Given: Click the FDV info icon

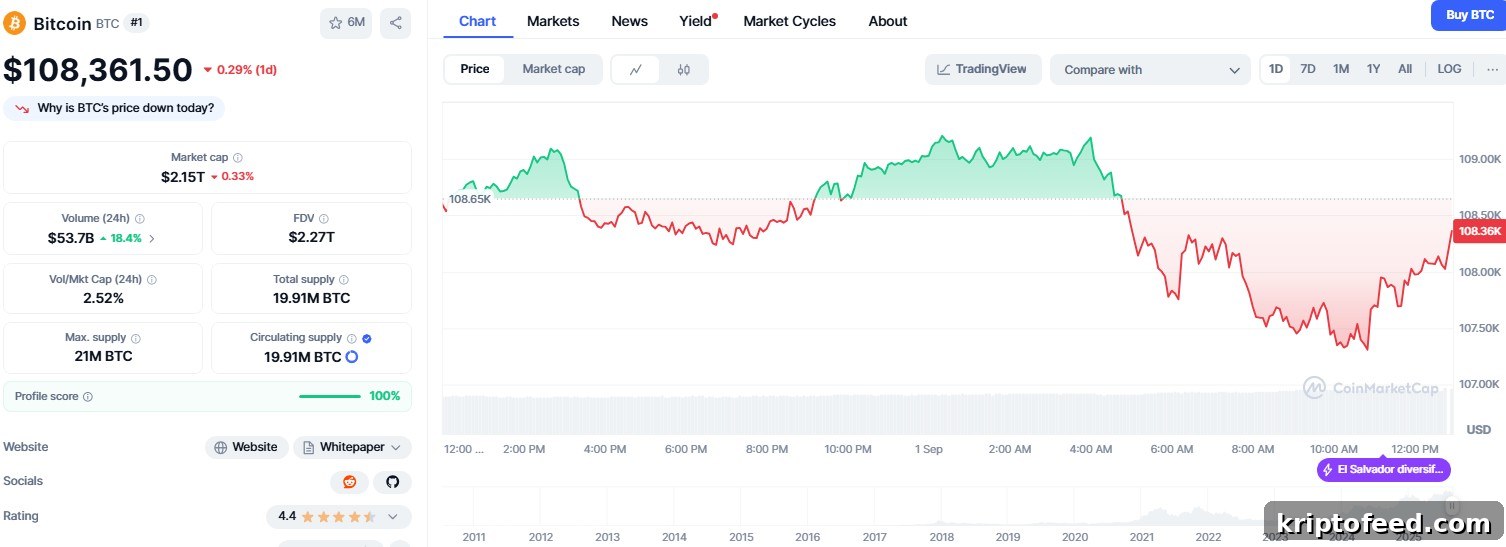Looking at the screenshot, I should tap(324, 219).
